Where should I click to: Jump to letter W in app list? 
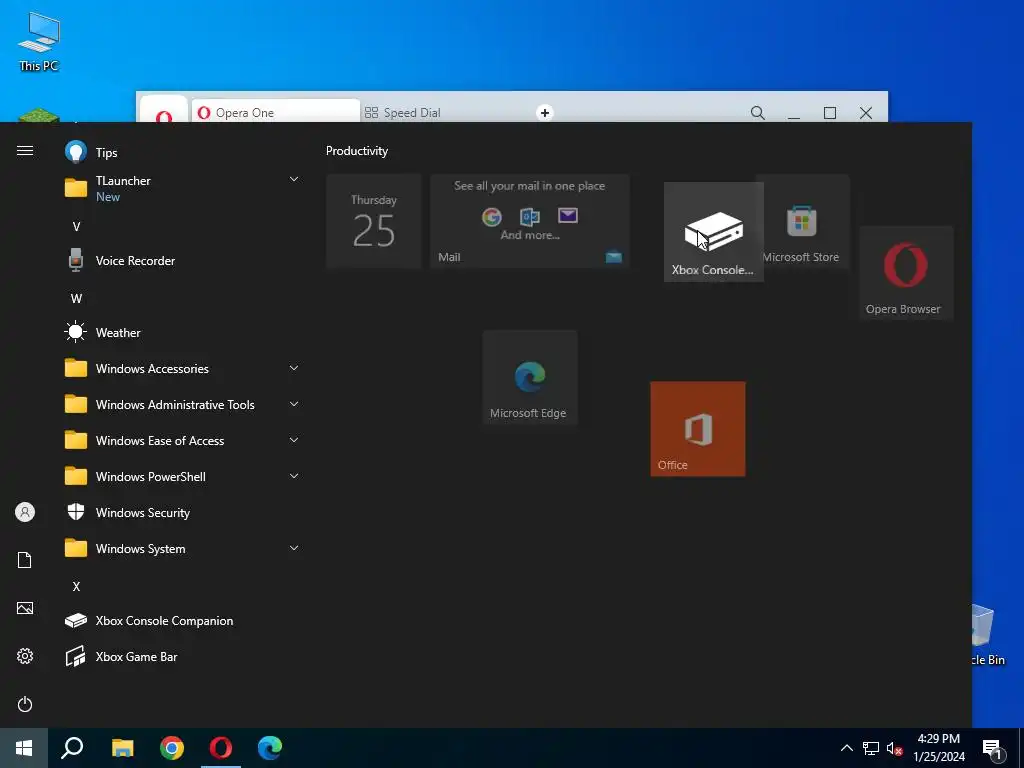pos(76,298)
